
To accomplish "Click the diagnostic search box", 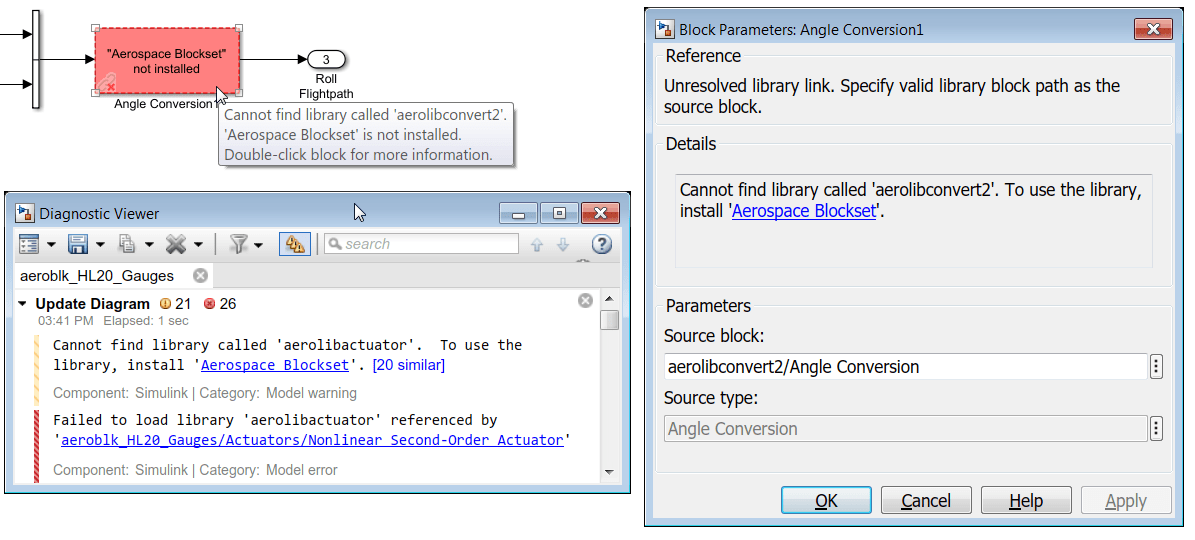I will tap(422, 244).
